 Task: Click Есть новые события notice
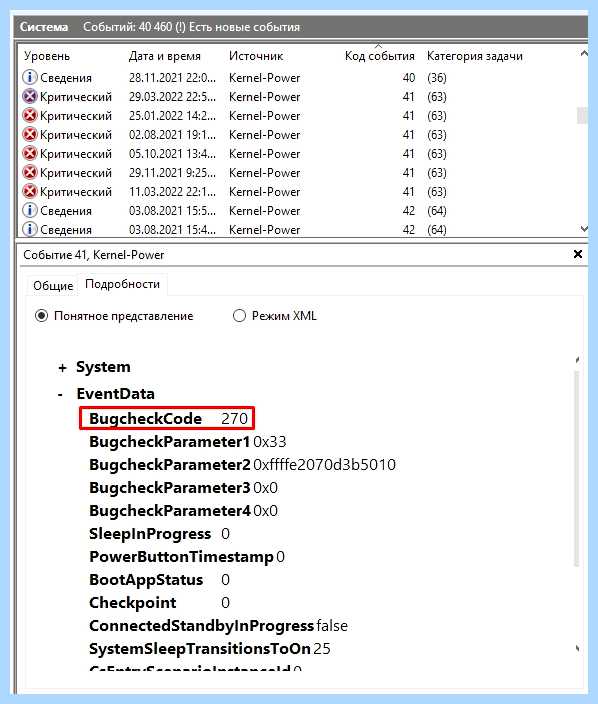point(244,27)
